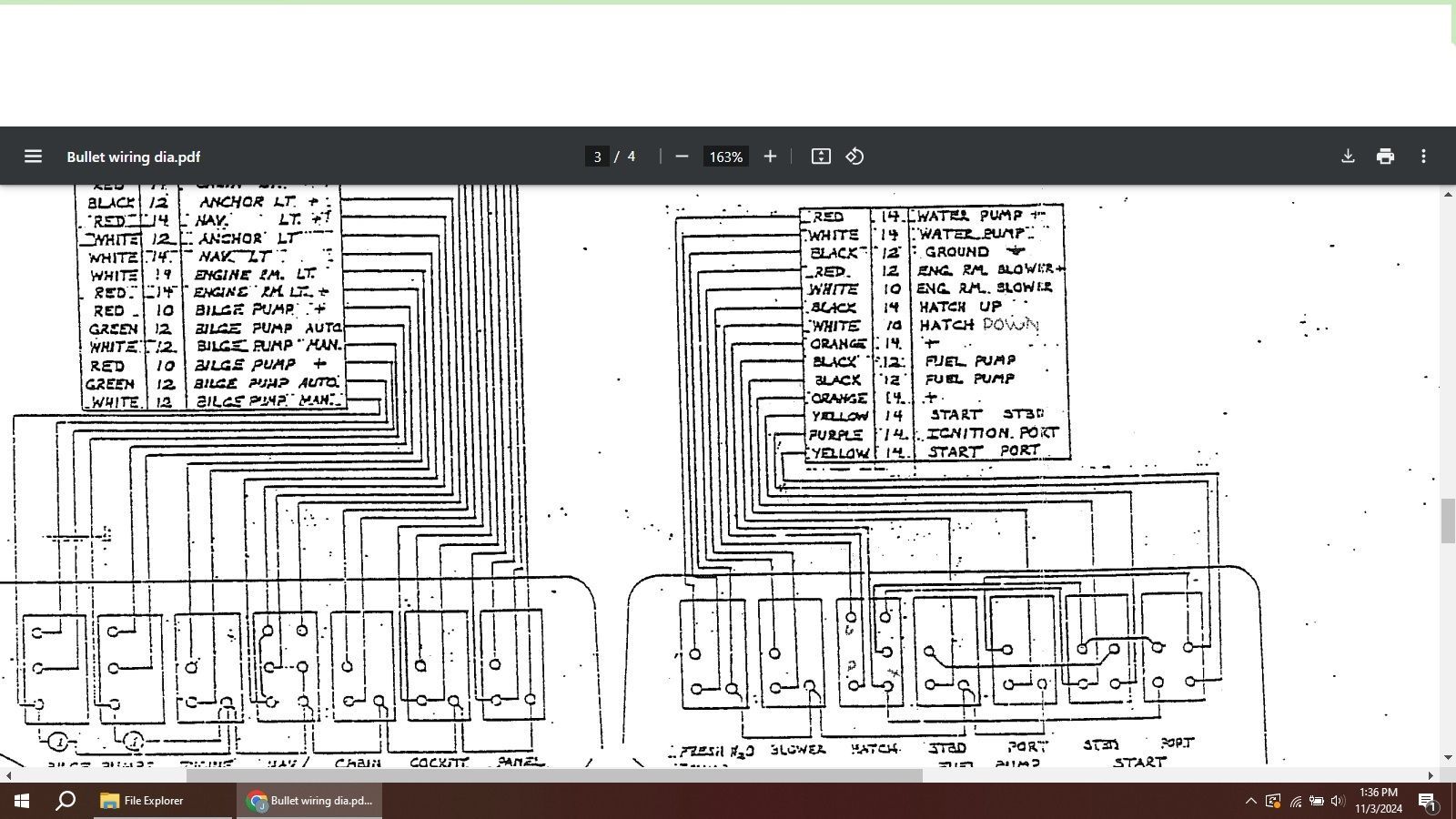Click the scroll down arrow
Screen dimensions: 1456x819
[x=1447, y=757]
